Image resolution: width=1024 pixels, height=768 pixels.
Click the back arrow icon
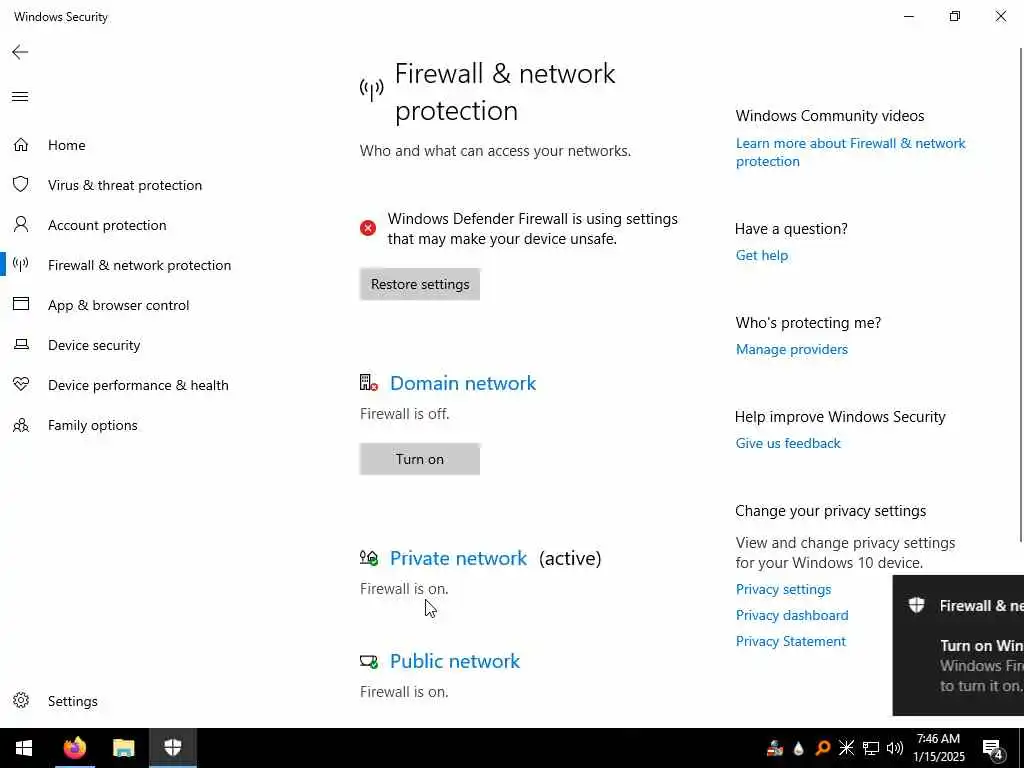point(20,52)
